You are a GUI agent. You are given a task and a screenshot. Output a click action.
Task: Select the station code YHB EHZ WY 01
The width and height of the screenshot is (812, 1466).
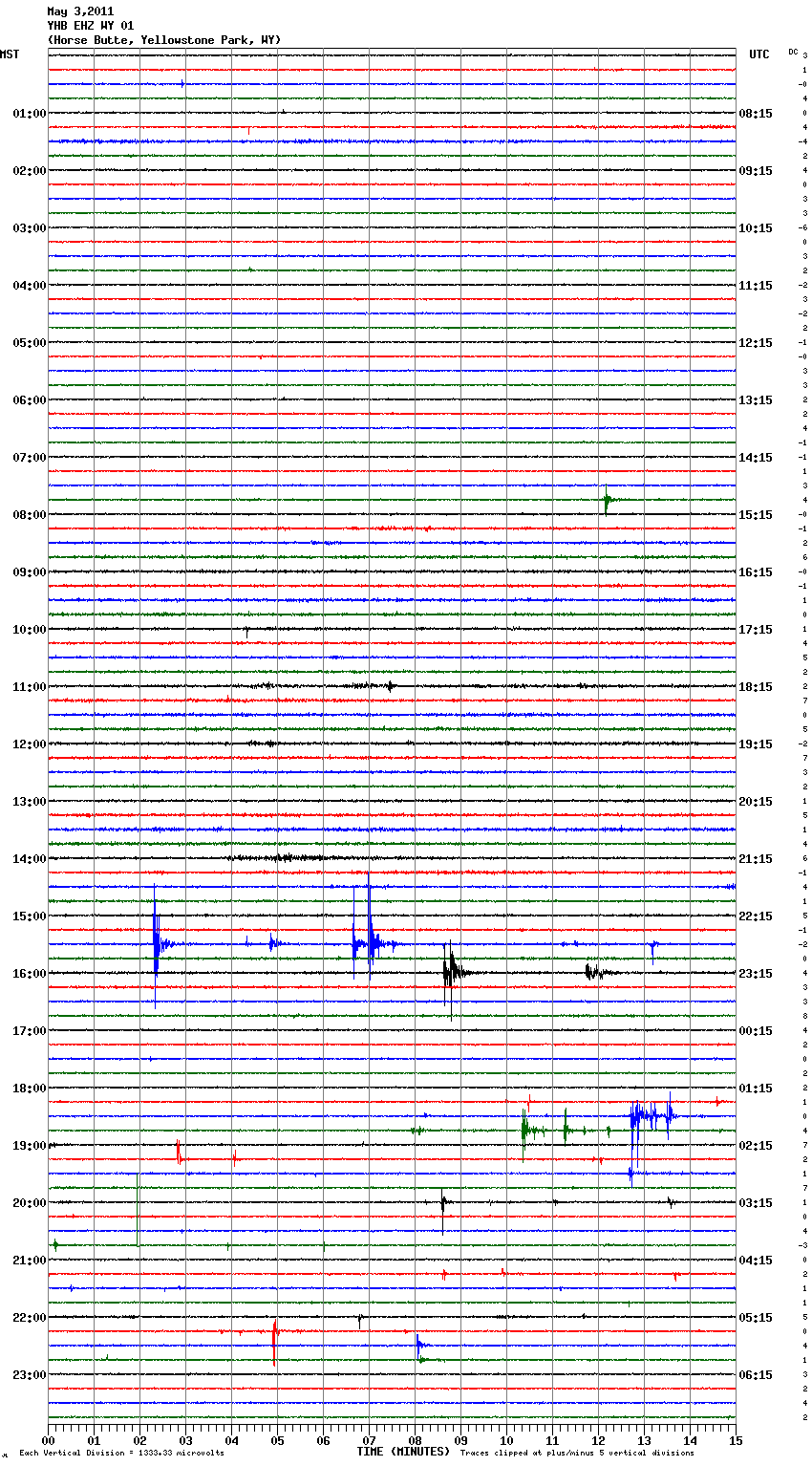click(x=91, y=26)
